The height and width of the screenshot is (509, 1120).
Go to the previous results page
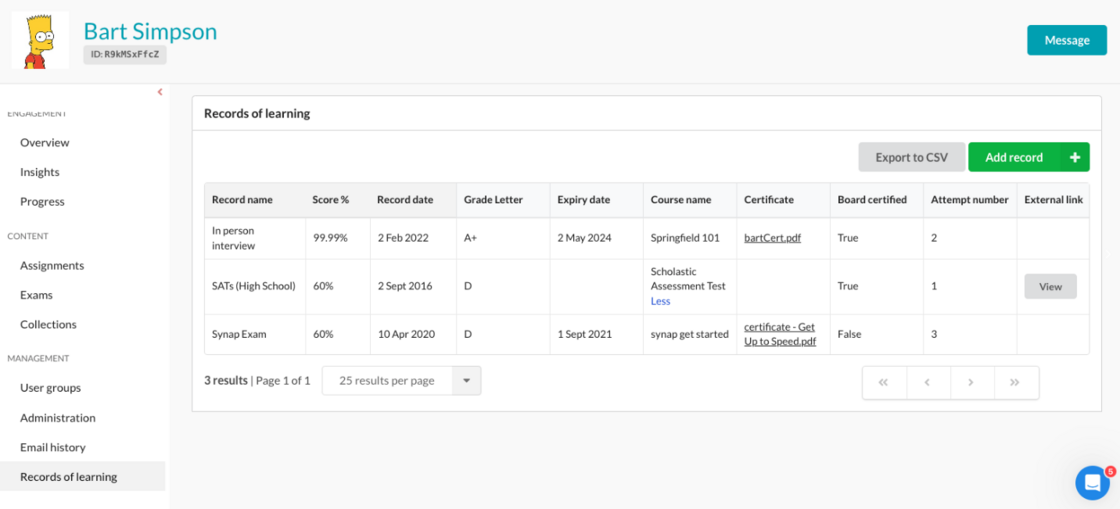928,382
